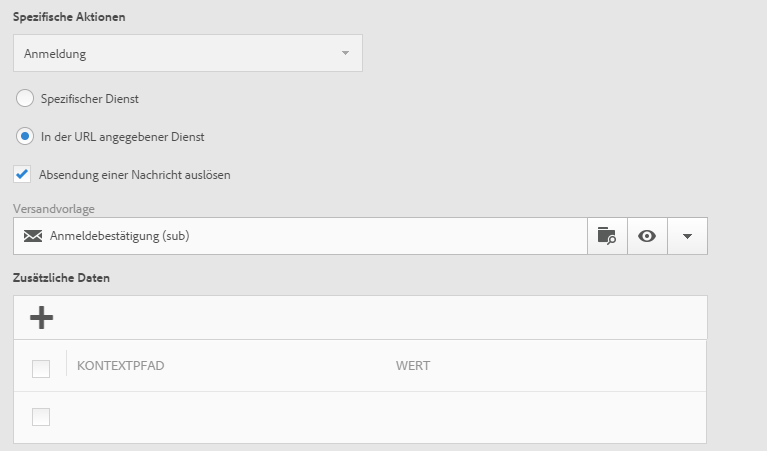The width and height of the screenshot is (767, 451).
Task: Click the KONTEXTPFAD column header
Action: click(120, 366)
